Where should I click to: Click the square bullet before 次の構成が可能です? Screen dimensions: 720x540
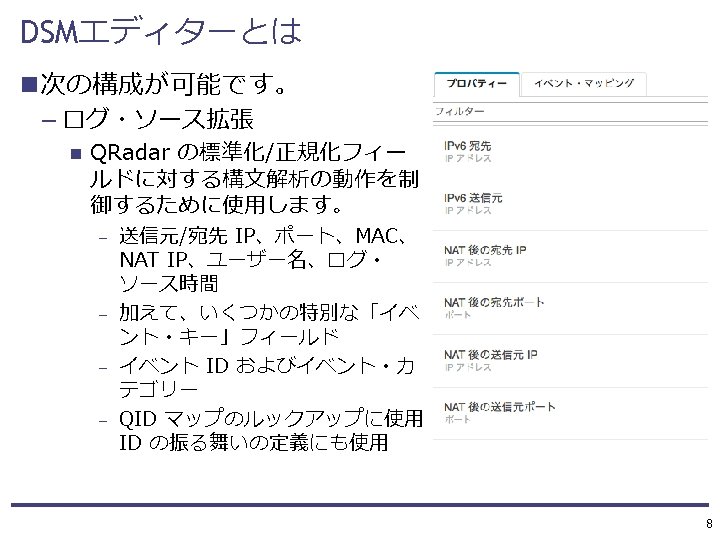tap(29, 84)
